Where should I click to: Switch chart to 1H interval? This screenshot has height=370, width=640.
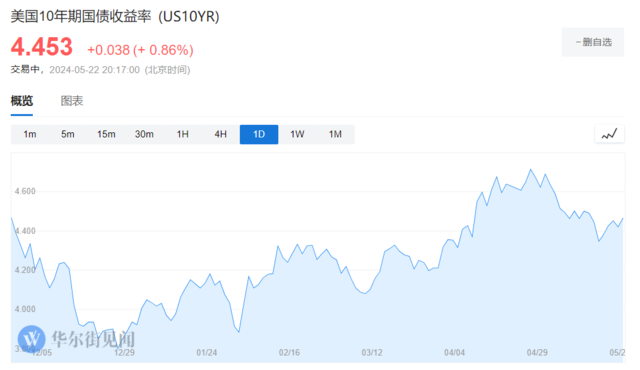click(x=182, y=134)
